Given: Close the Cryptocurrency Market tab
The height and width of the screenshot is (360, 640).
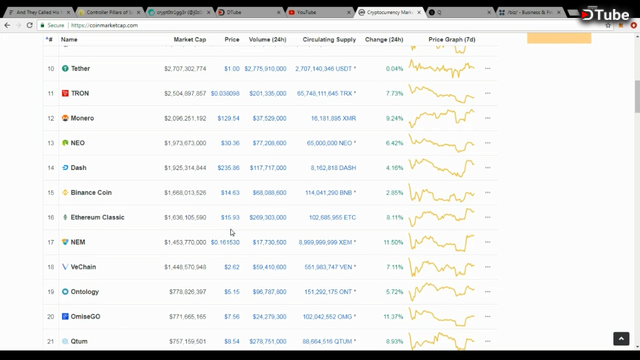Looking at the screenshot, I should tap(419, 13).
